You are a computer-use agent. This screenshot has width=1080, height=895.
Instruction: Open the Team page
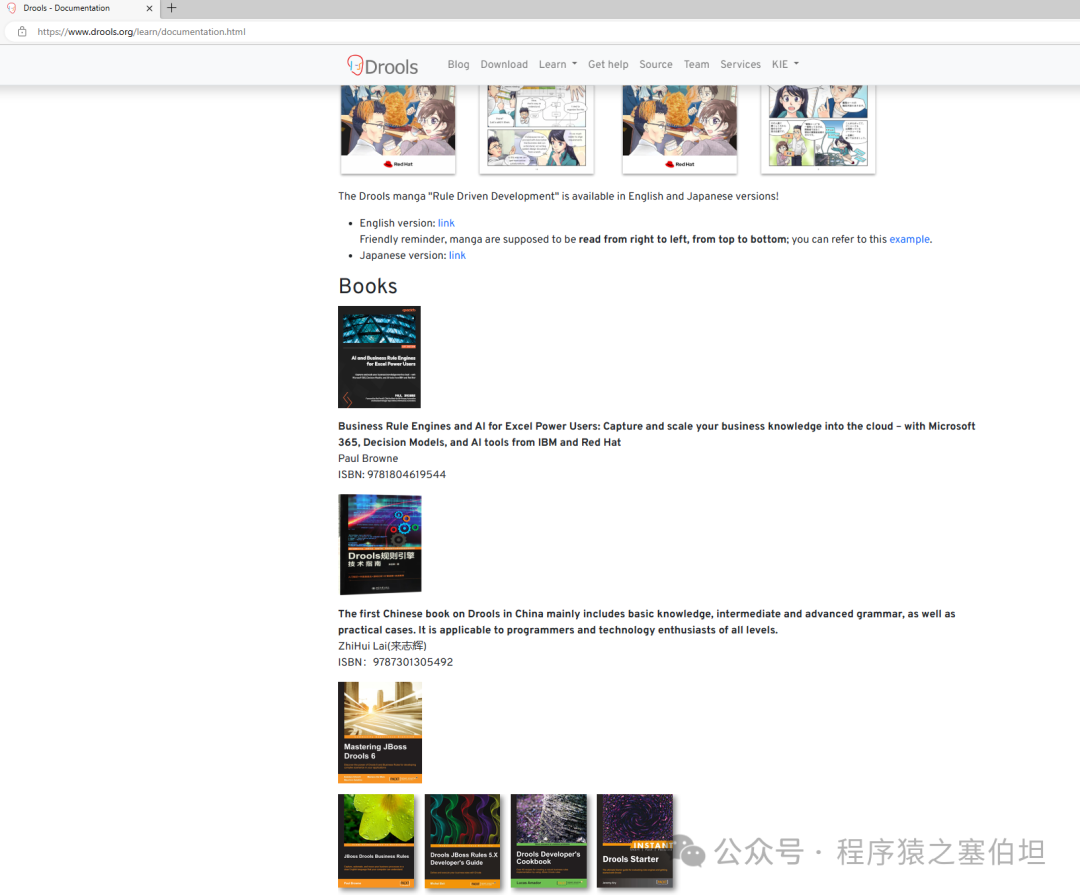pos(696,64)
